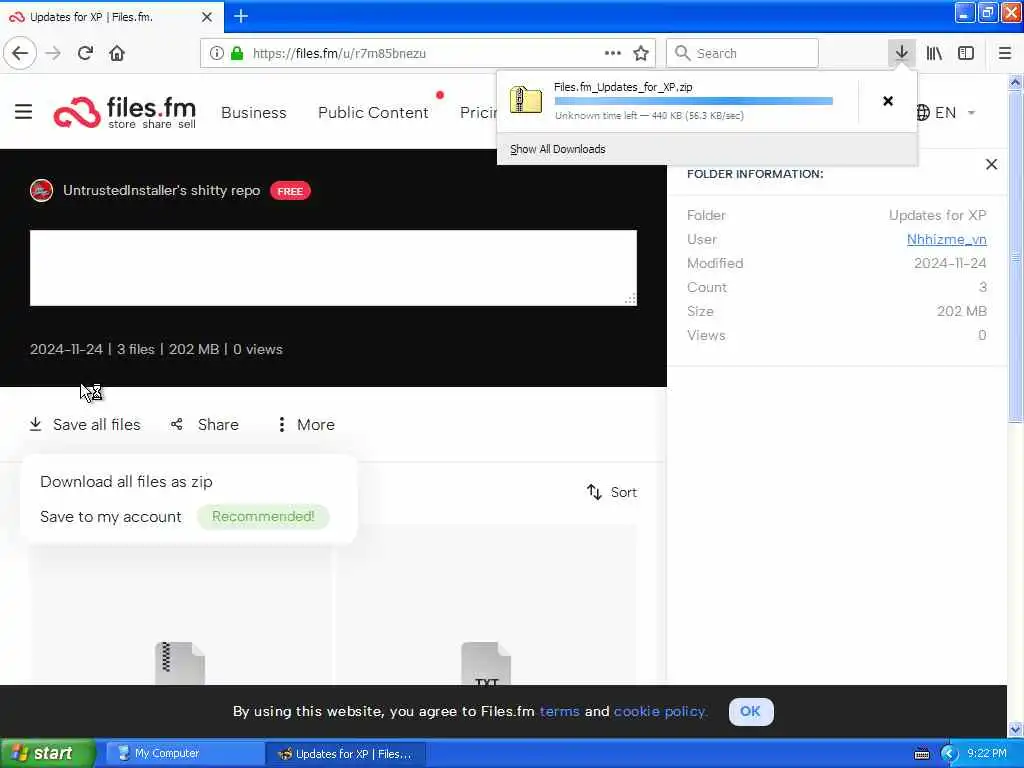The height and width of the screenshot is (768, 1024).
Task: Click the files.fm logo
Action: 125,112
